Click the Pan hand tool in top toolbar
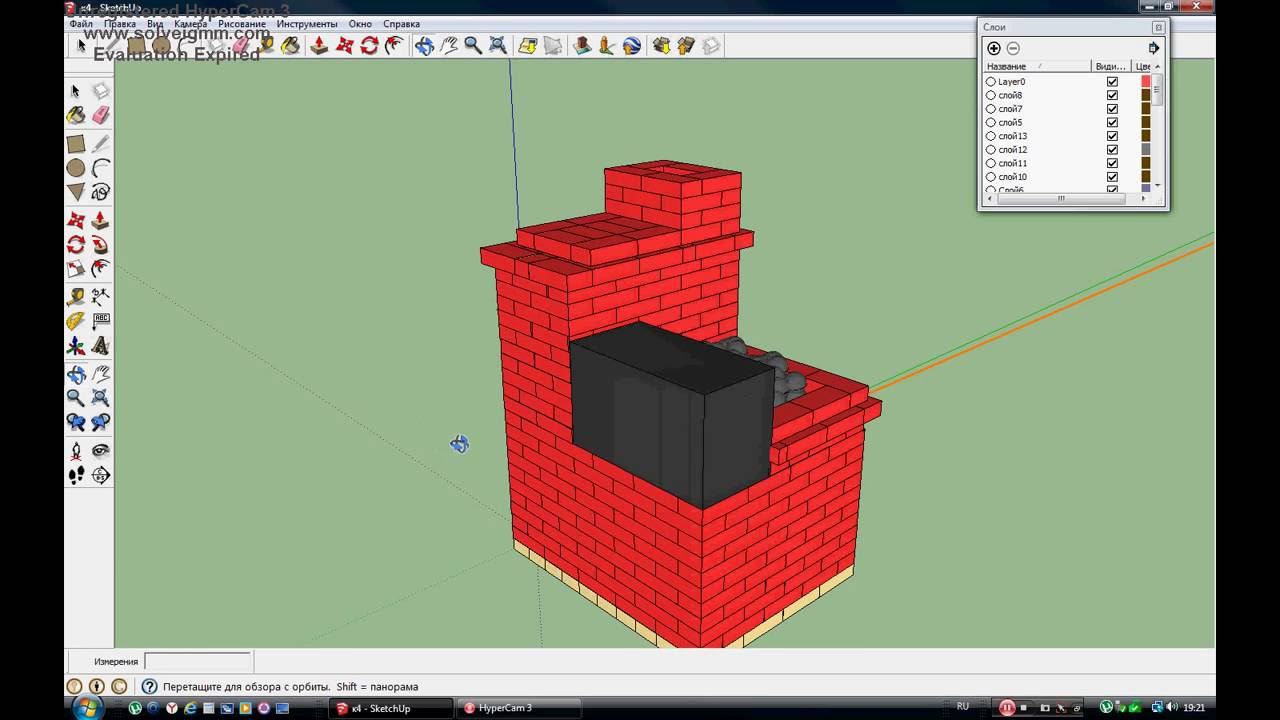The image size is (1280, 720). 449,46
